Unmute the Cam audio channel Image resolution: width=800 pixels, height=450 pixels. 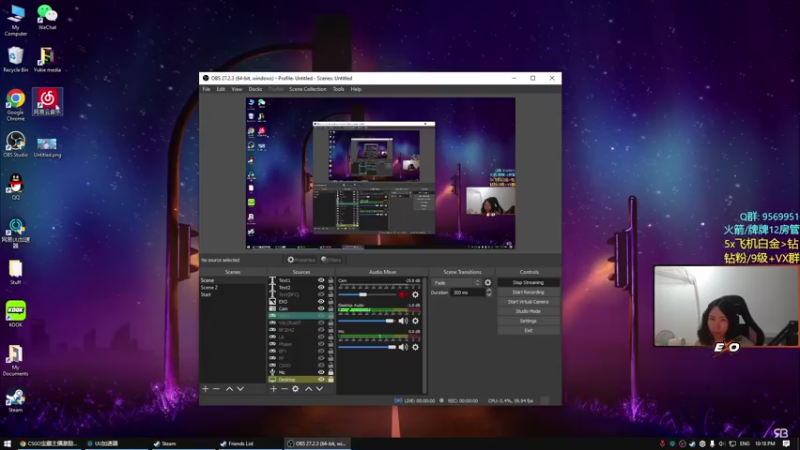pyautogui.click(x=403, y=294)
